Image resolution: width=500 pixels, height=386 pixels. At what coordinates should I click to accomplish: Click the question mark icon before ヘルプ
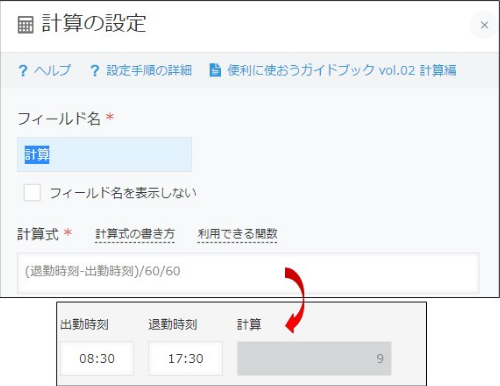click(x=23, y=71)
